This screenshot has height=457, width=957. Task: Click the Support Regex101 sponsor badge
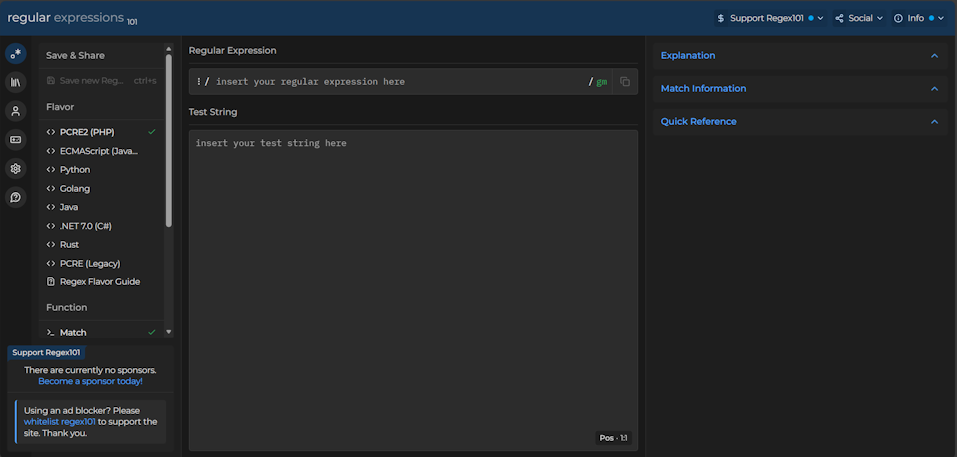[46, 352]
